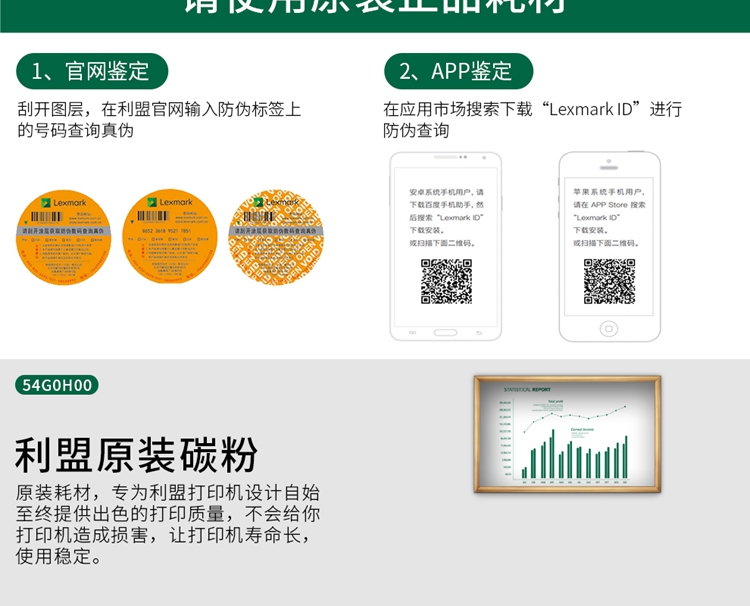Click the gray scratch-off strip on first sticker
Screen dimensions: 750x606
(x=66, y=230)
